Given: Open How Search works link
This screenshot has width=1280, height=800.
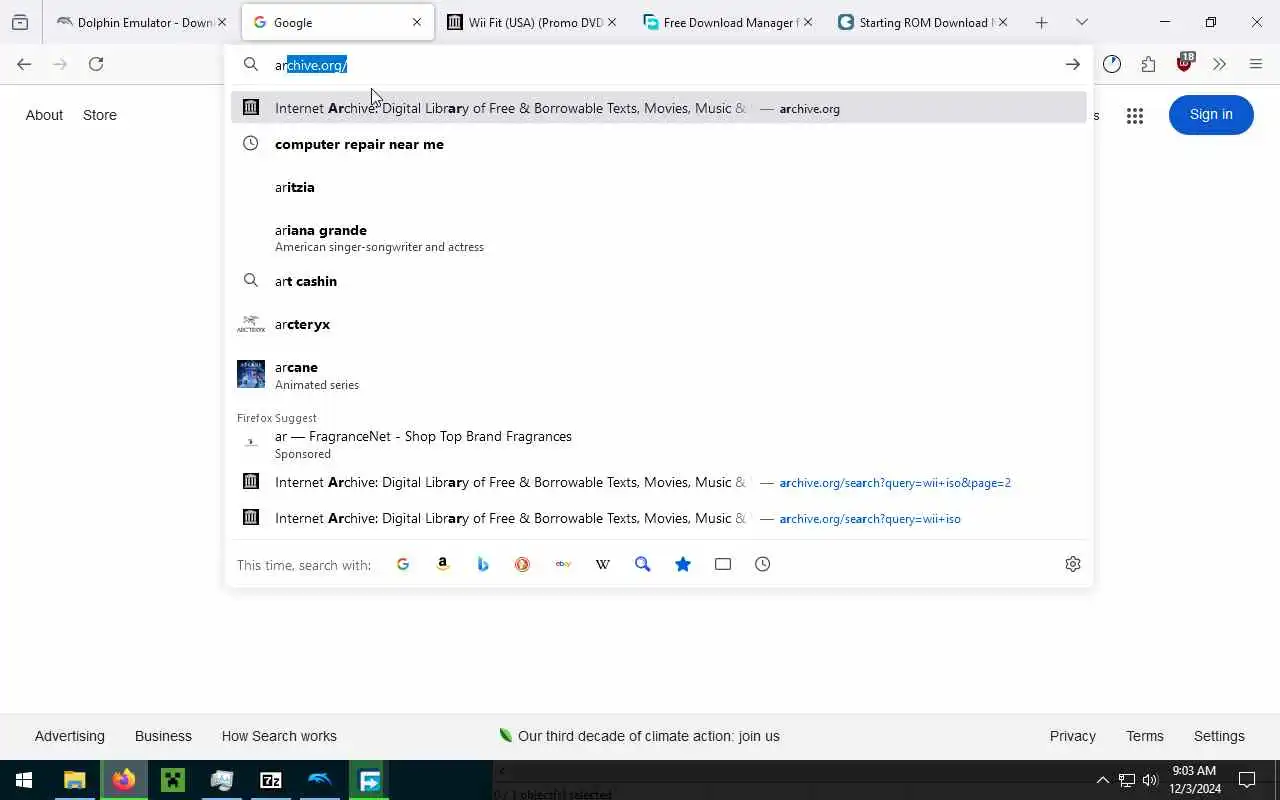Looking at the screenshot, I should click(x=279, y=736).
